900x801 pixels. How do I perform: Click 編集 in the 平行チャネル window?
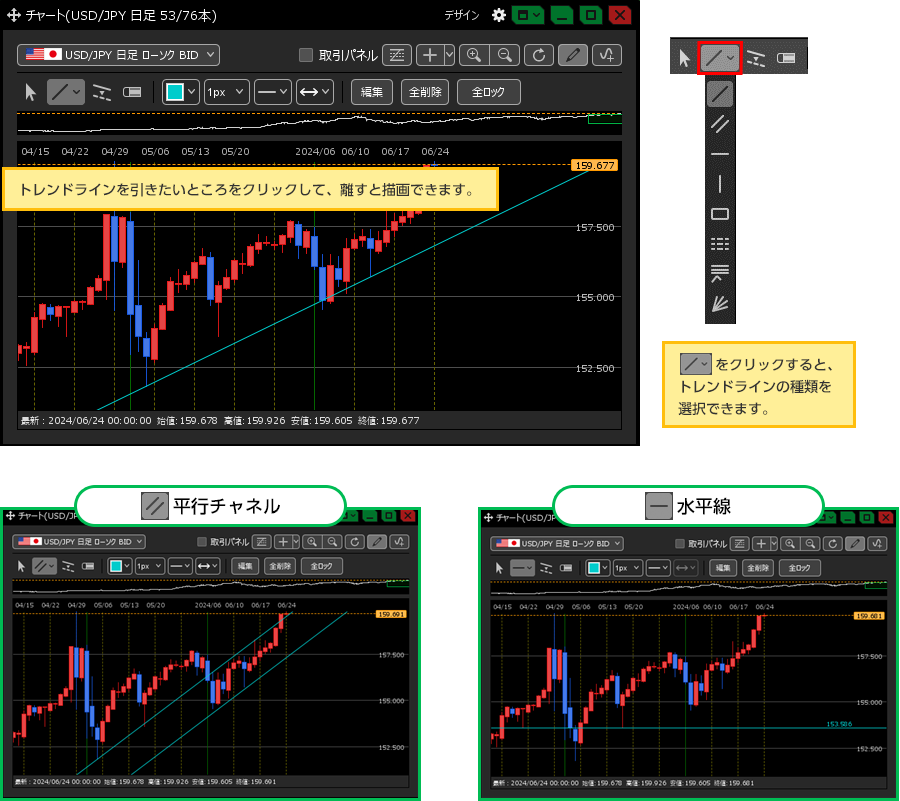coord(245,566)
